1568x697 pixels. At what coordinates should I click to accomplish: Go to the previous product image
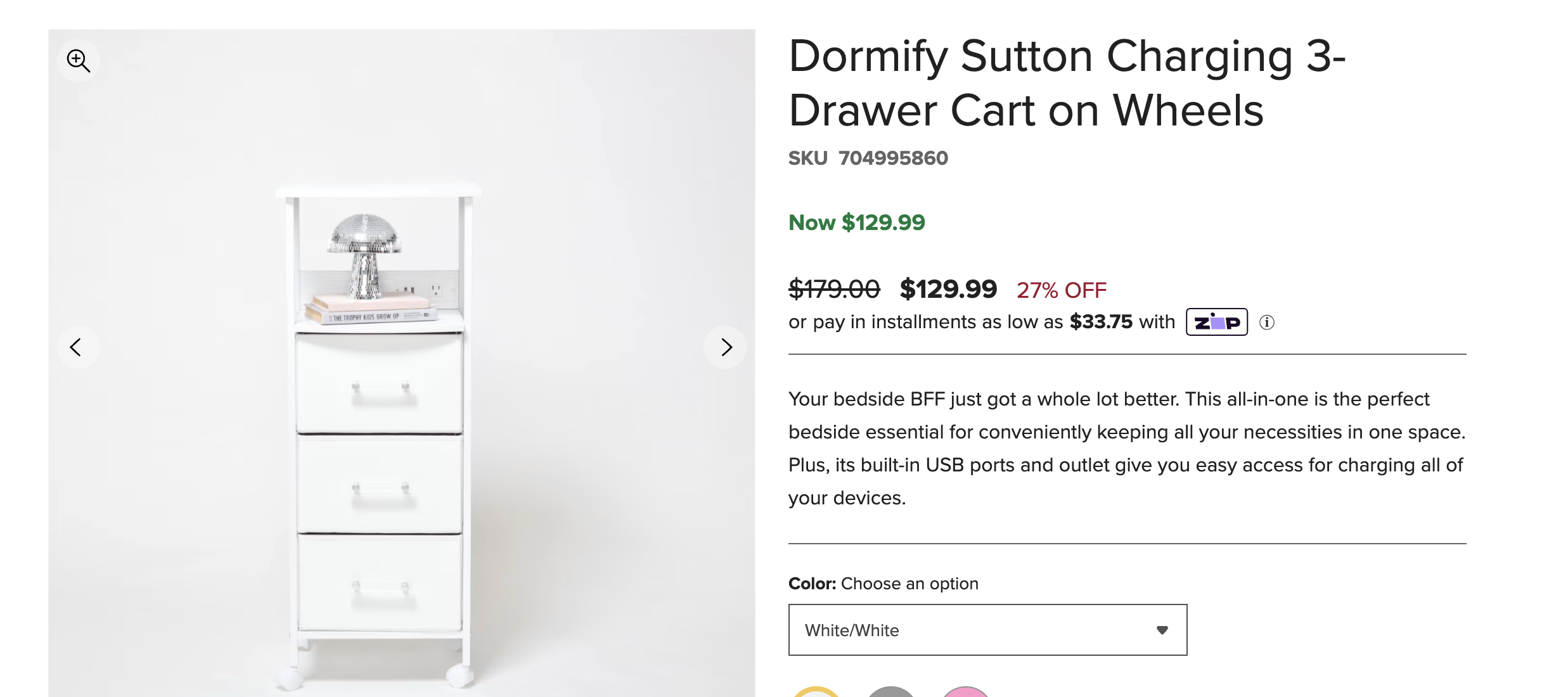click(76, 347)
